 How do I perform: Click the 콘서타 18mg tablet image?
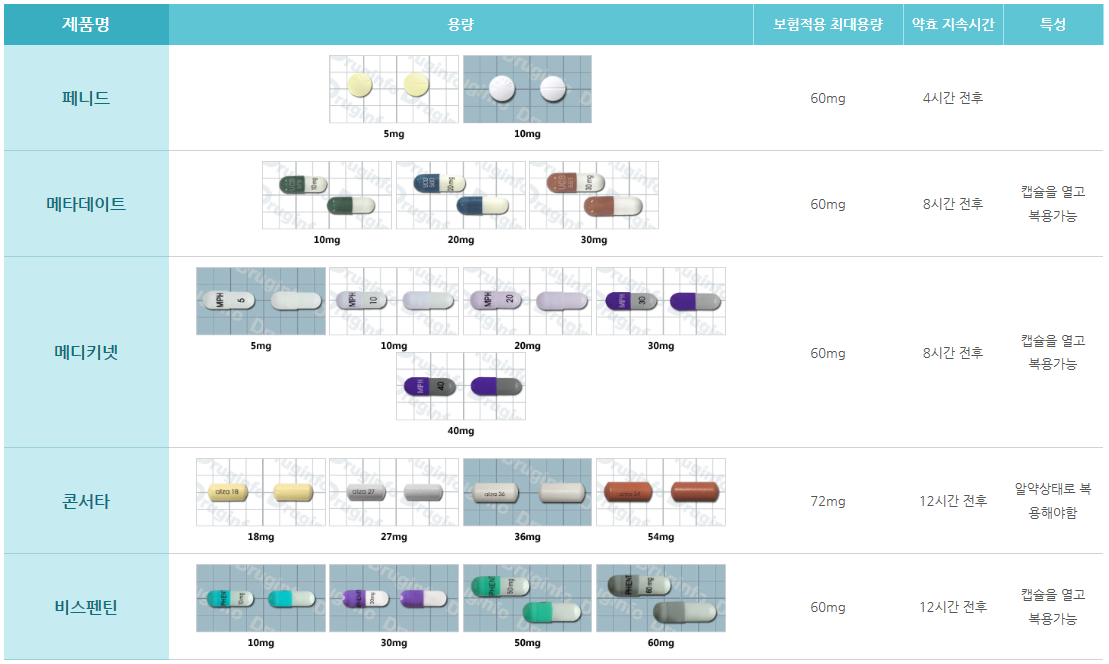[x=261, y=492]
